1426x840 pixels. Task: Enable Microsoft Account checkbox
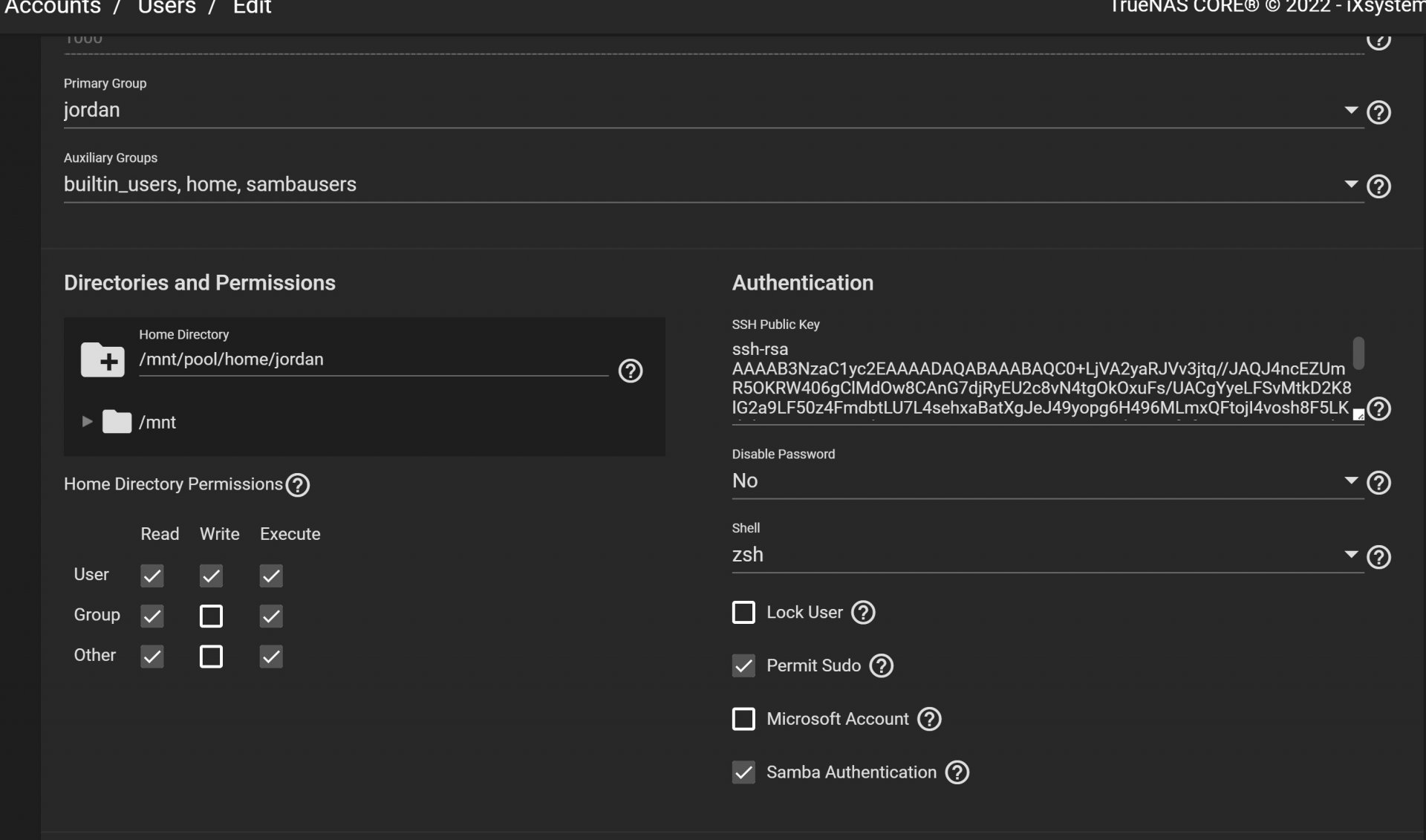743,719
